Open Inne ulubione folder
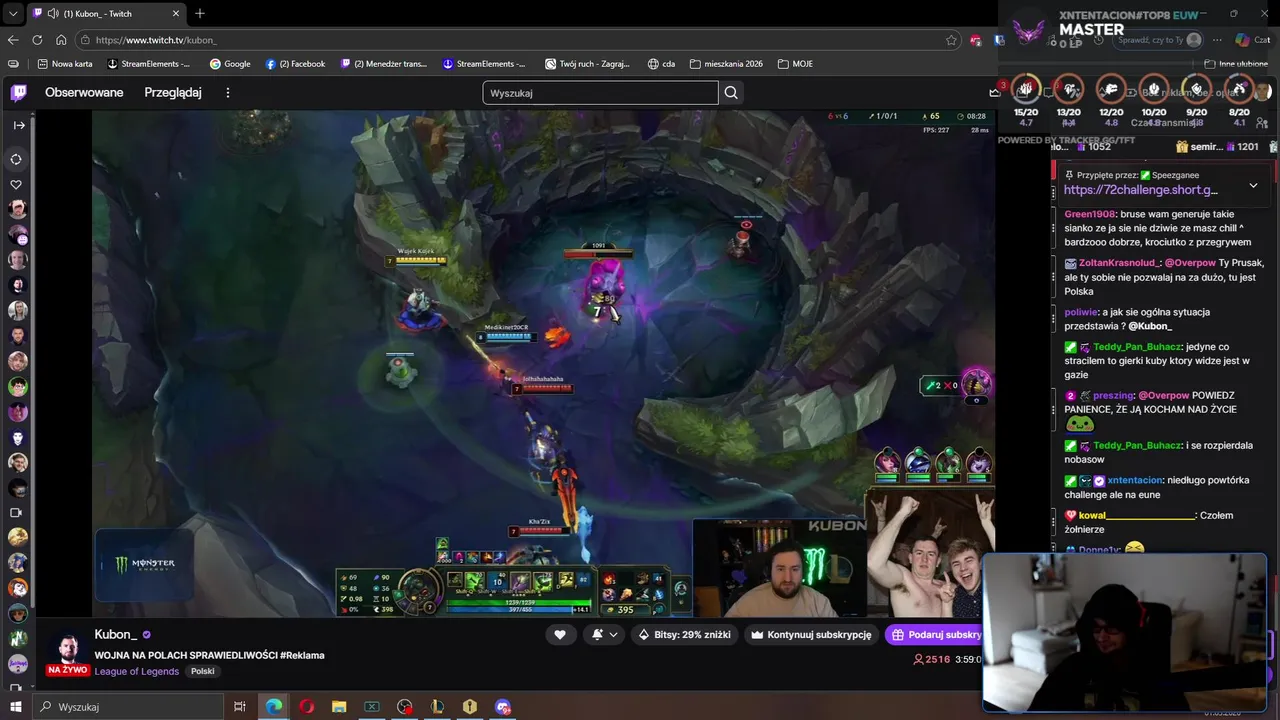Image resolution: width=1280 pixels, height=720 pixels. [x=1236, y=64]
